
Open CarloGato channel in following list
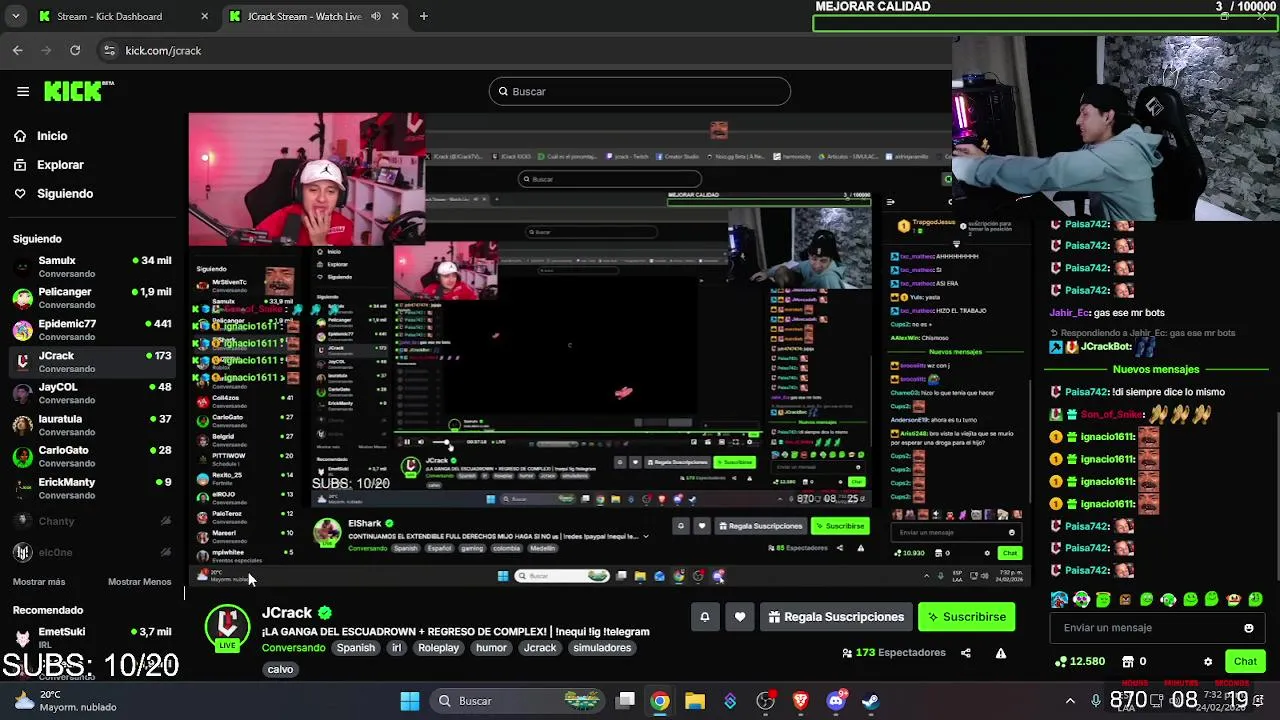point(92,456)
